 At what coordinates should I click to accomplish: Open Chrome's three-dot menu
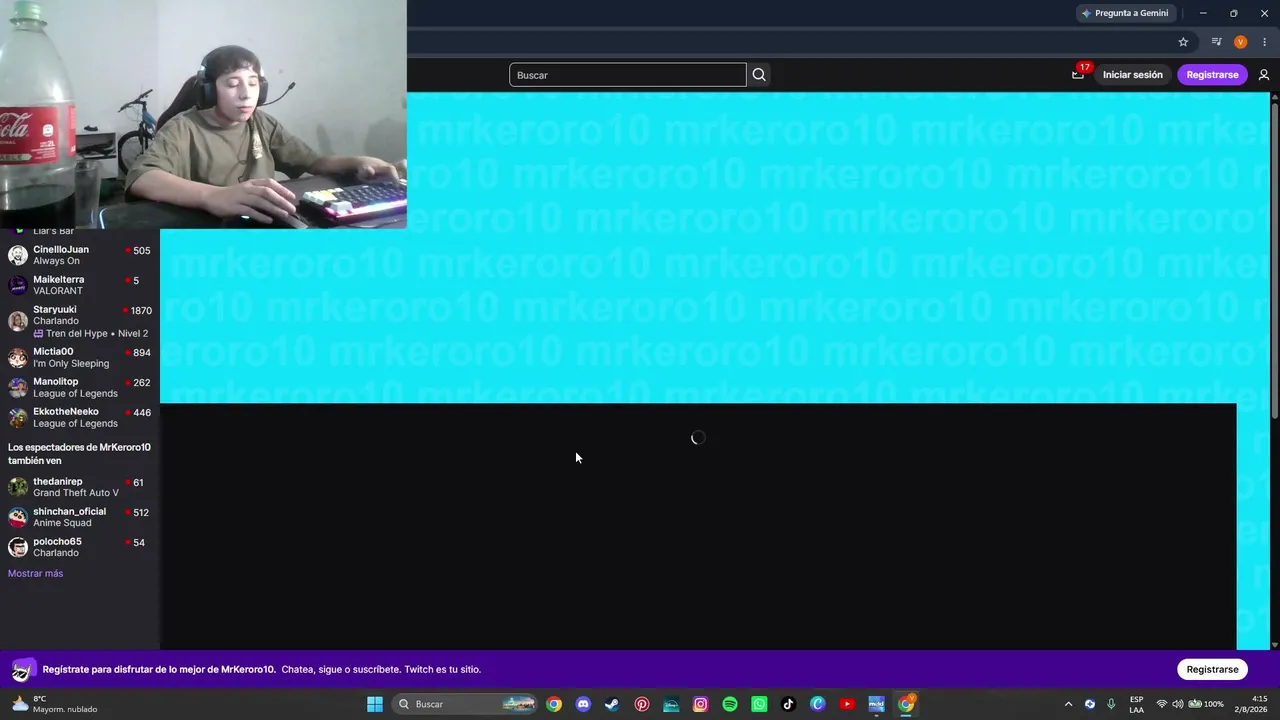1264,42
